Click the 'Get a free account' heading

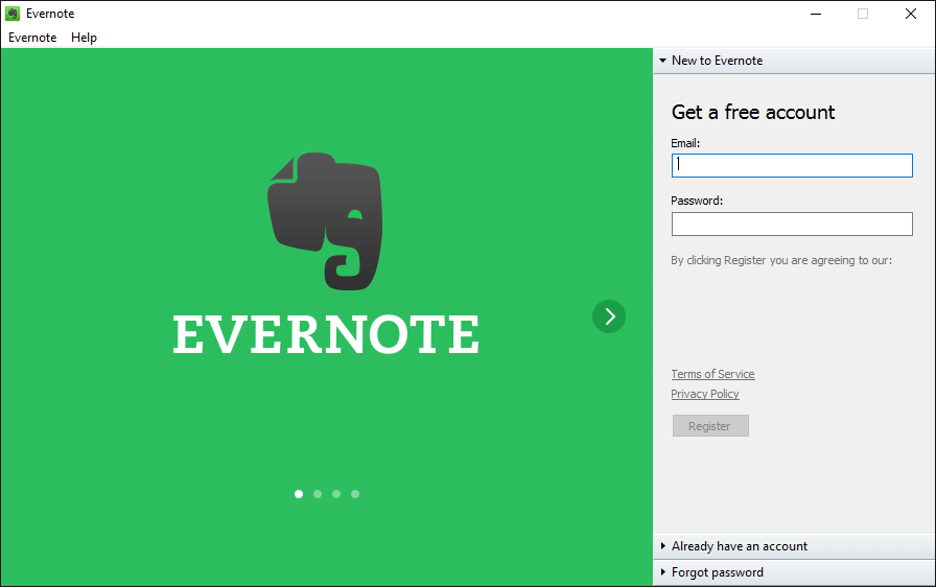tap(753, 112)
